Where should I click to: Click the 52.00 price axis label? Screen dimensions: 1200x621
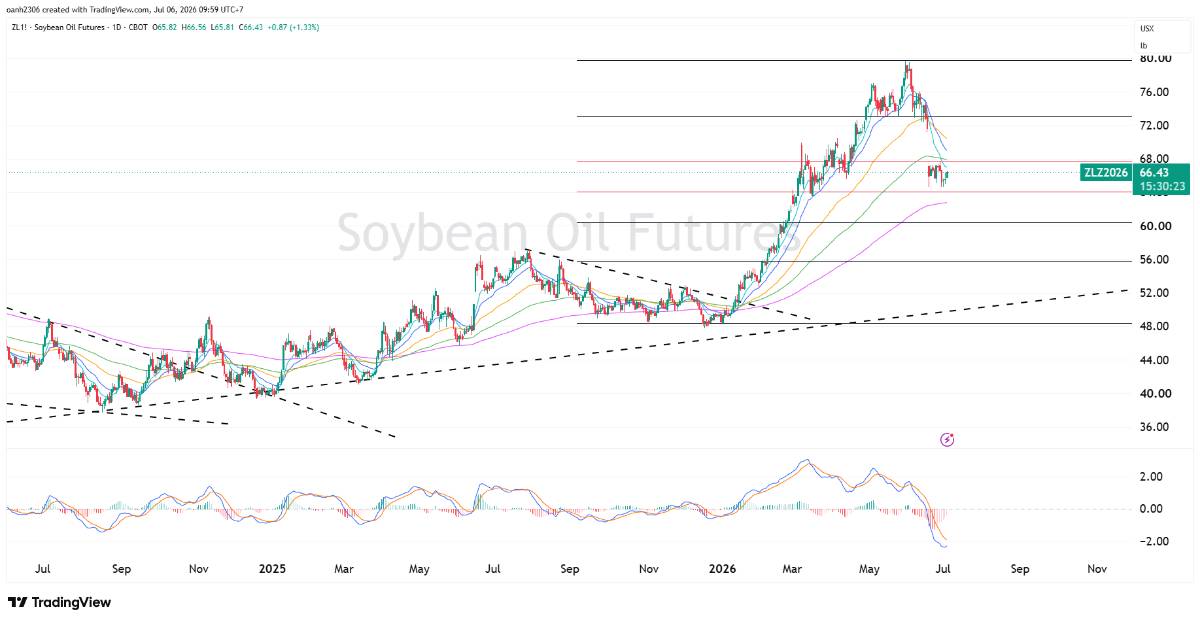[1154, 293]
